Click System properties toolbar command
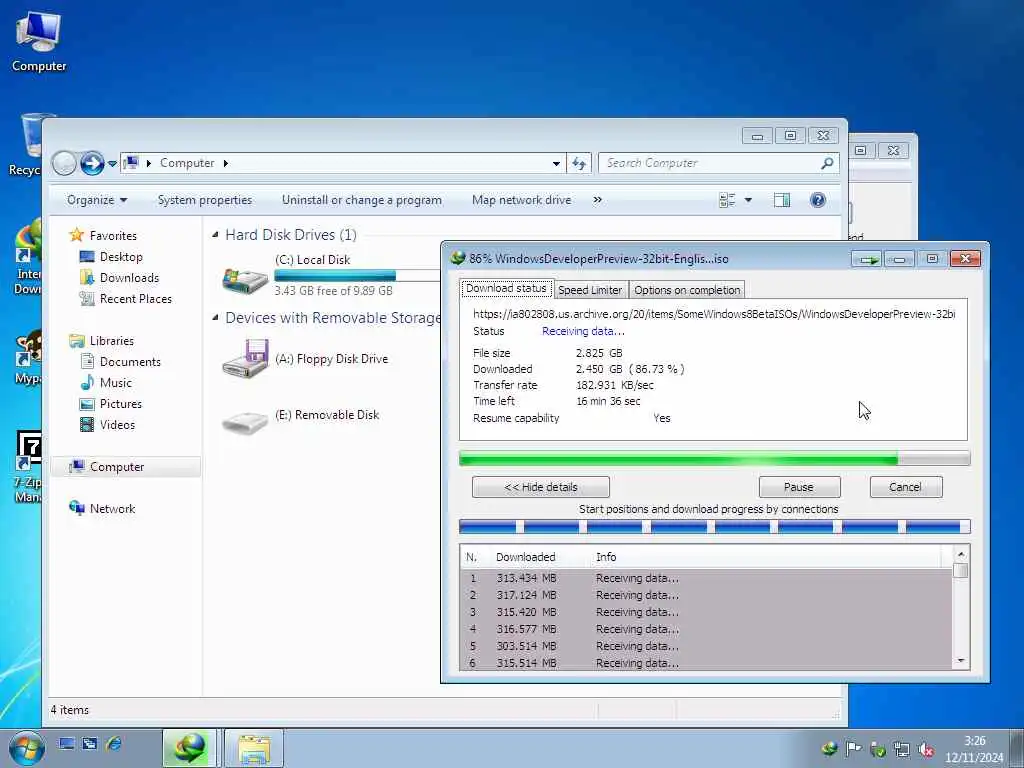The image size is (1024, 768). [204, 200]
